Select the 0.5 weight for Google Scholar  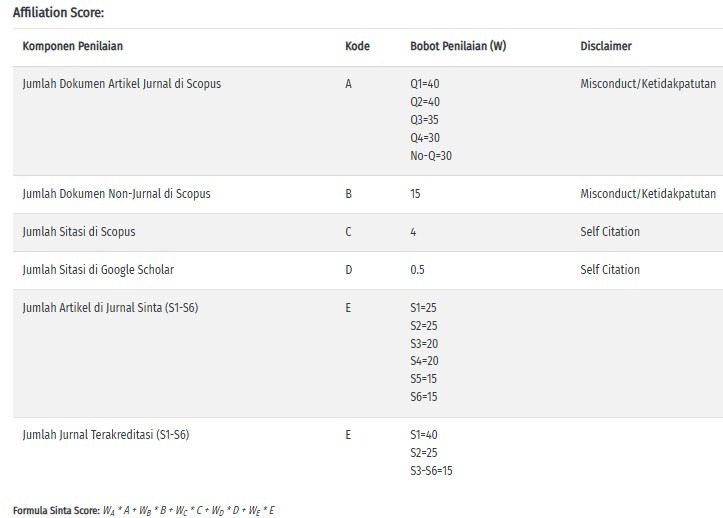click(417, 270)
